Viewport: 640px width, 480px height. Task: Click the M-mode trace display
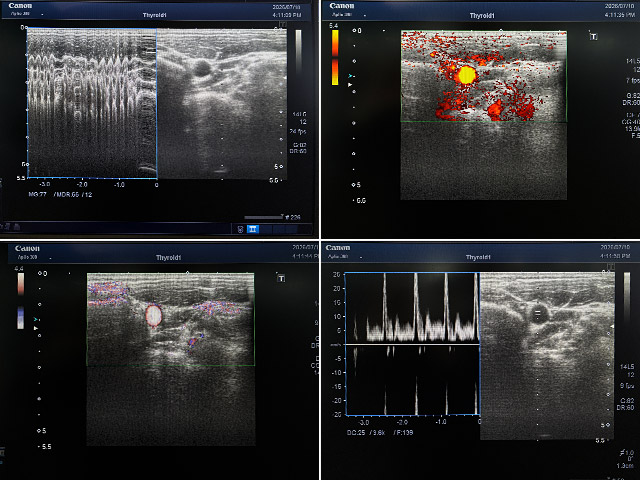point(92,103)
